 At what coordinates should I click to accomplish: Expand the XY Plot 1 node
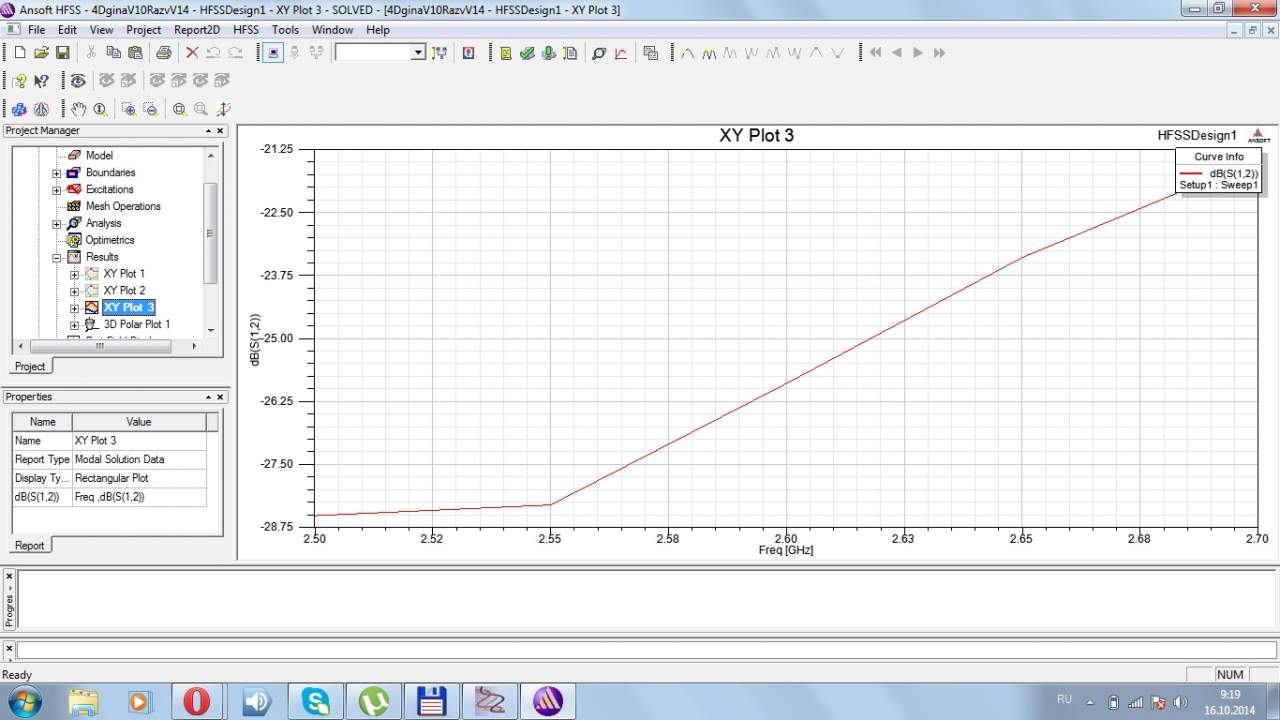74,274
